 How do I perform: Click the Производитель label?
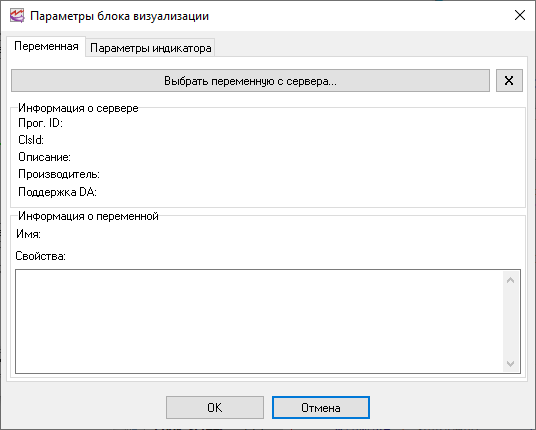pyautogui.click(x=59, y=174)
